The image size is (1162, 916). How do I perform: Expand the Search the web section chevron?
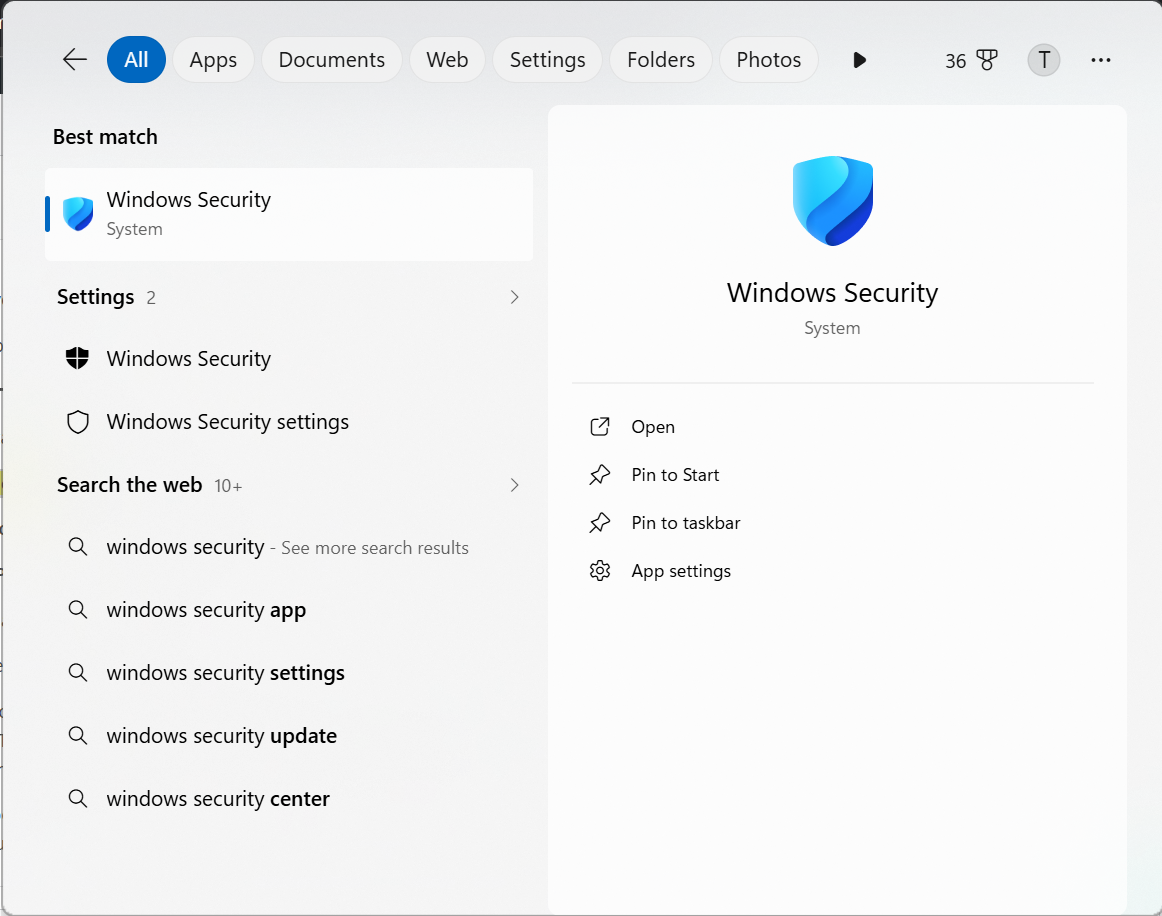point(514,485)
